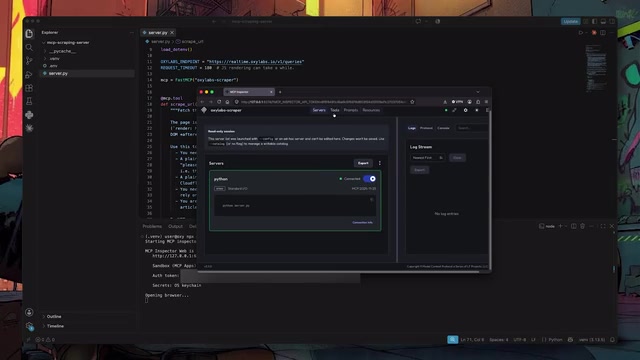Open the Testing flask view in VS Code

[x=29, y=101]
